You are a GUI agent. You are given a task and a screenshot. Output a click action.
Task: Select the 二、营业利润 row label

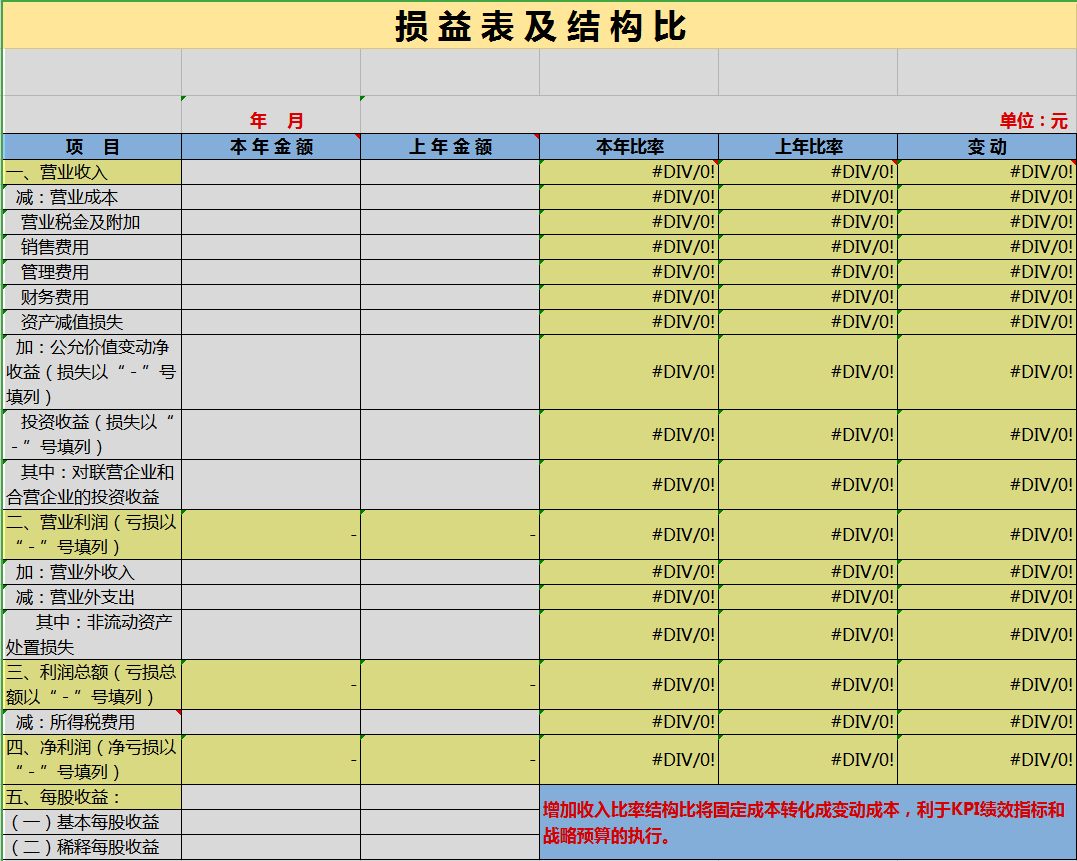(x=92, y=535)
